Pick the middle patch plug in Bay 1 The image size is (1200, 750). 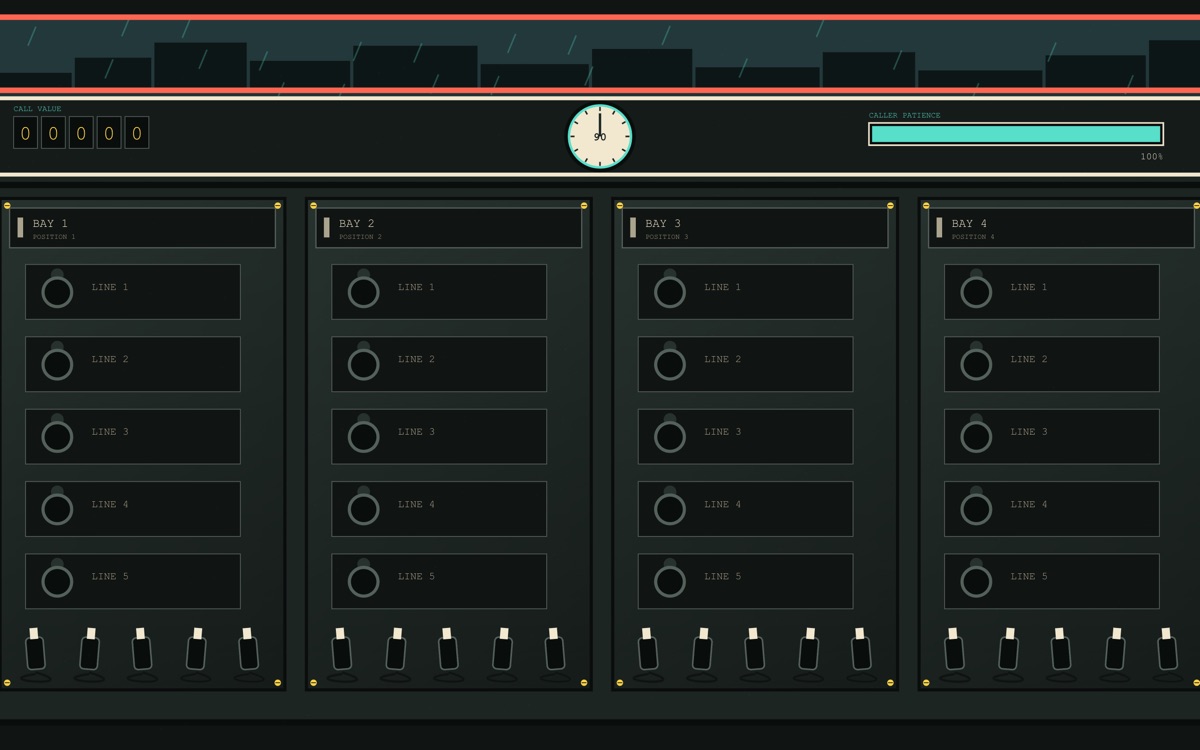coord(142,650)
